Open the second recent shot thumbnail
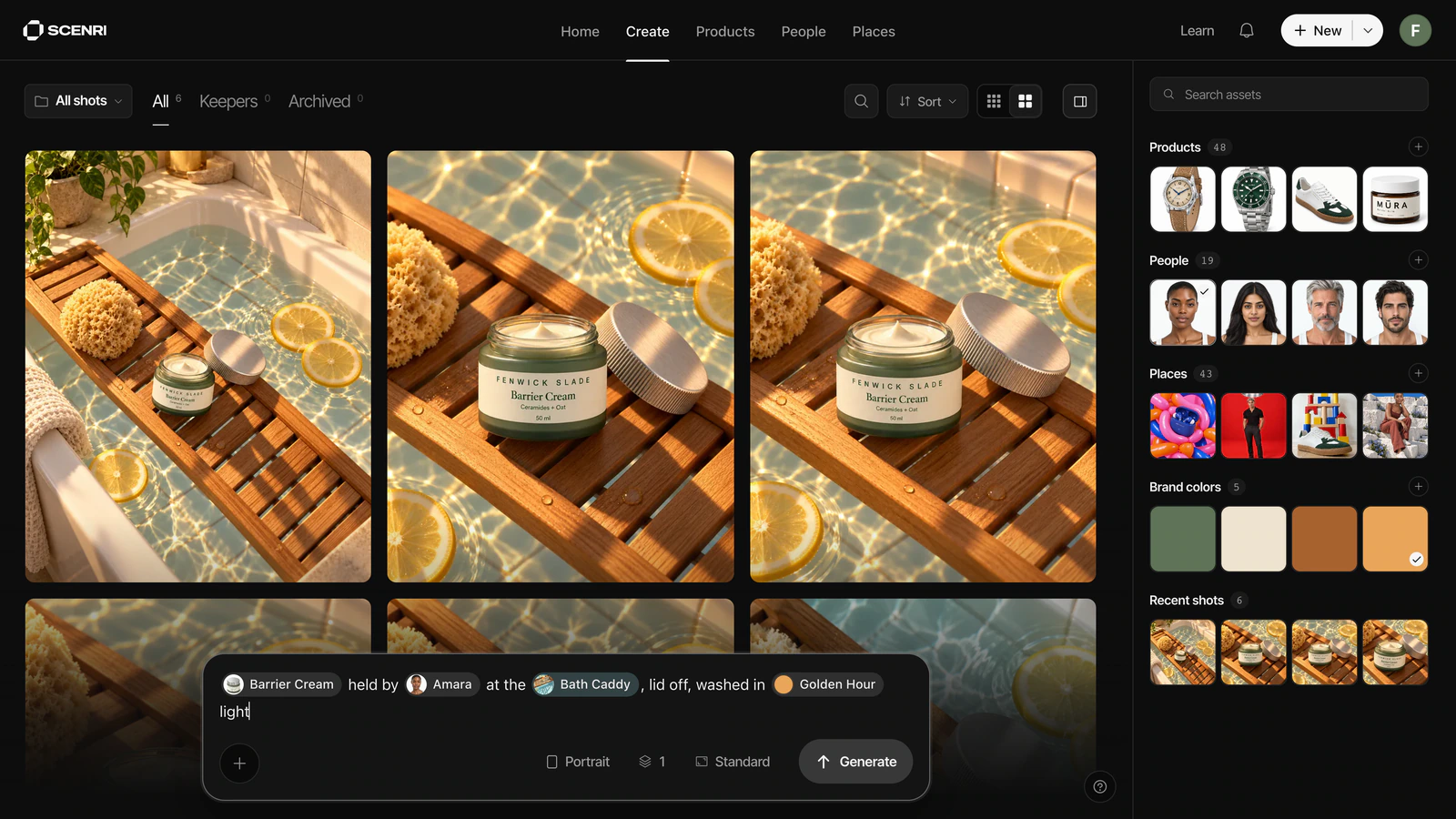 (x=1253, y=652)
